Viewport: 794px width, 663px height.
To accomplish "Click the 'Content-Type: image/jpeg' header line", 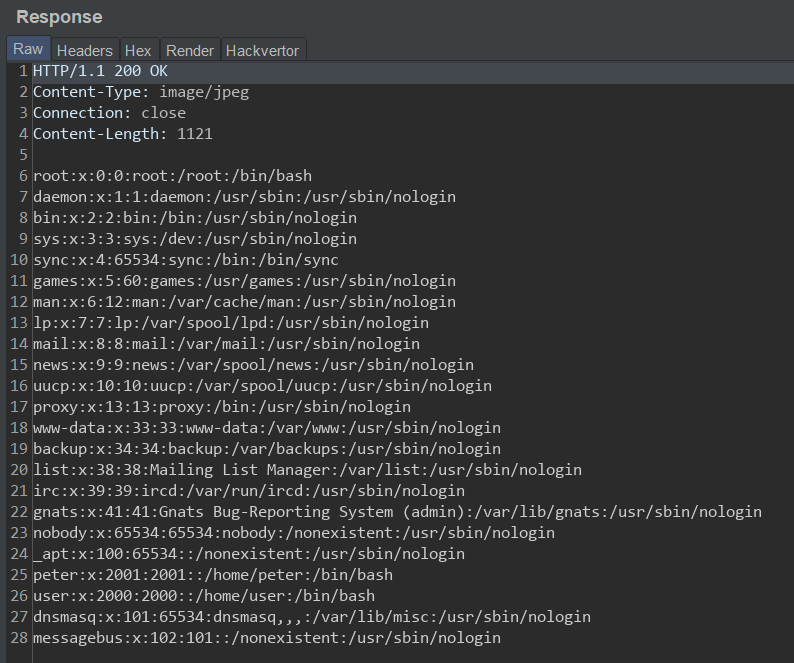I will click(141, 92).
